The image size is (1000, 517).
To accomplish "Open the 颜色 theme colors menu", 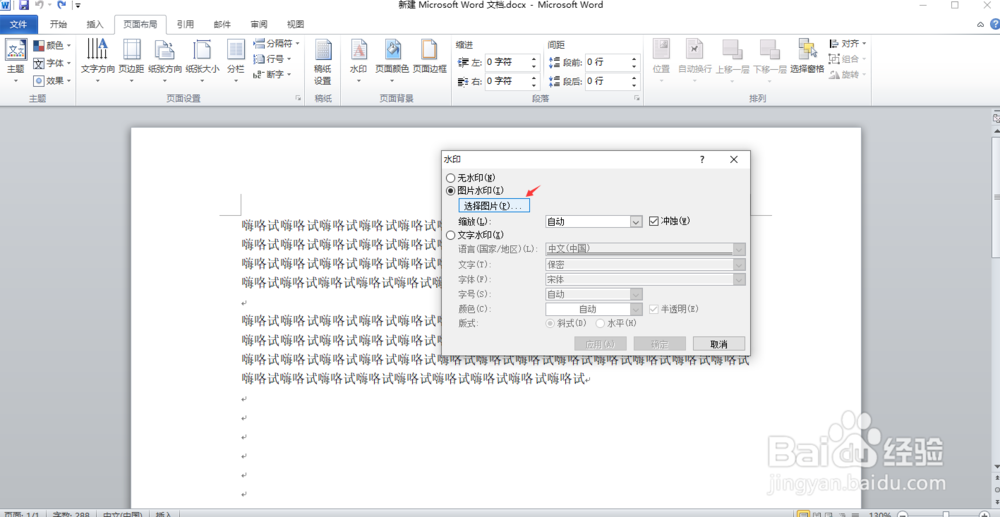I will pos(52,45).
